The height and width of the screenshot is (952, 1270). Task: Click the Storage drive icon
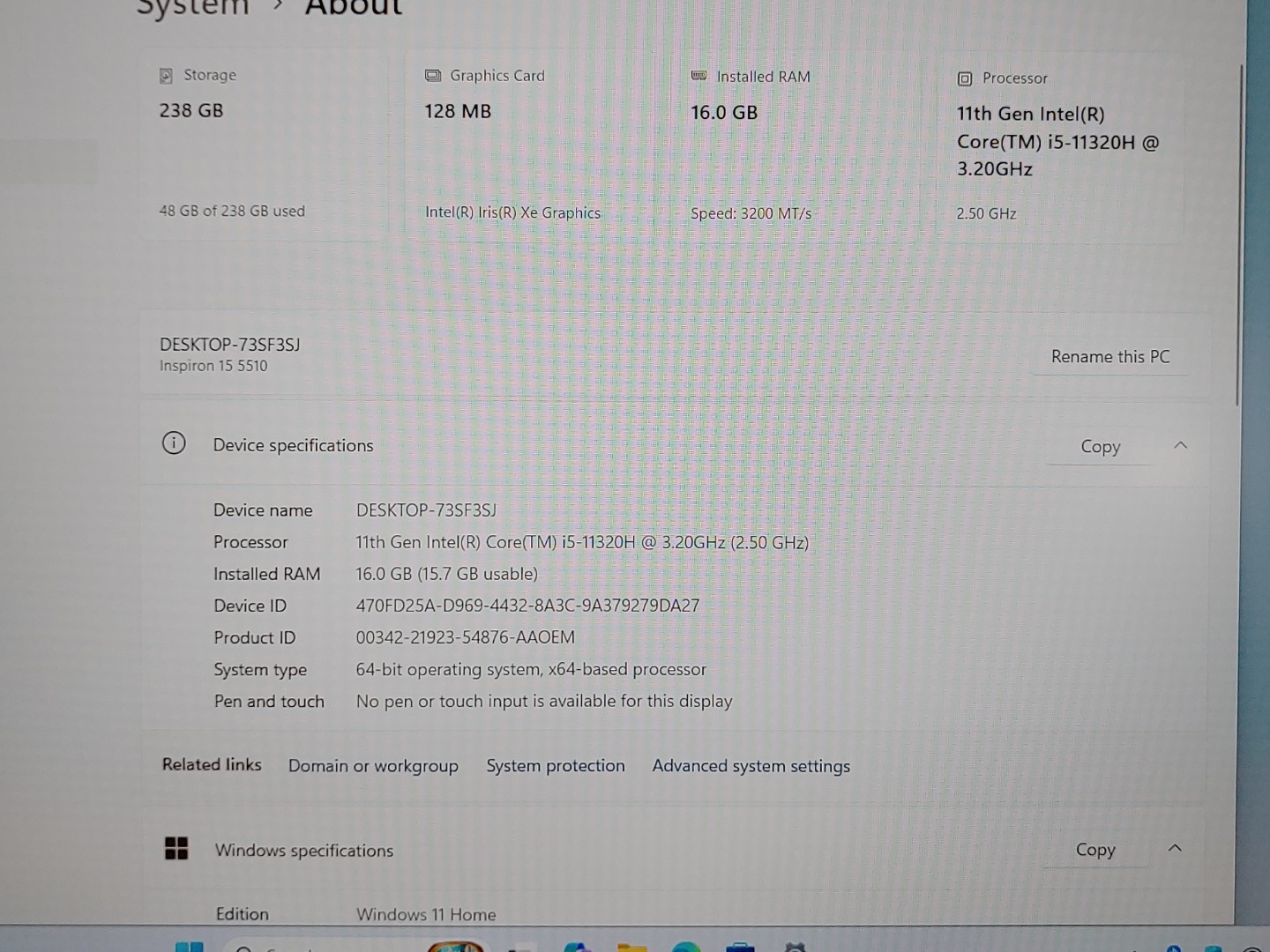(166, 76)
